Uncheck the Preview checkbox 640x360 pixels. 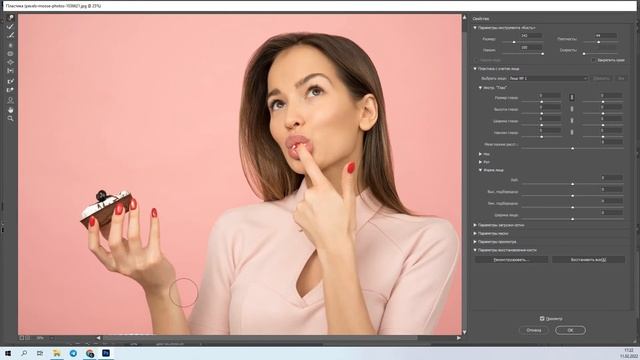[542, 318]
